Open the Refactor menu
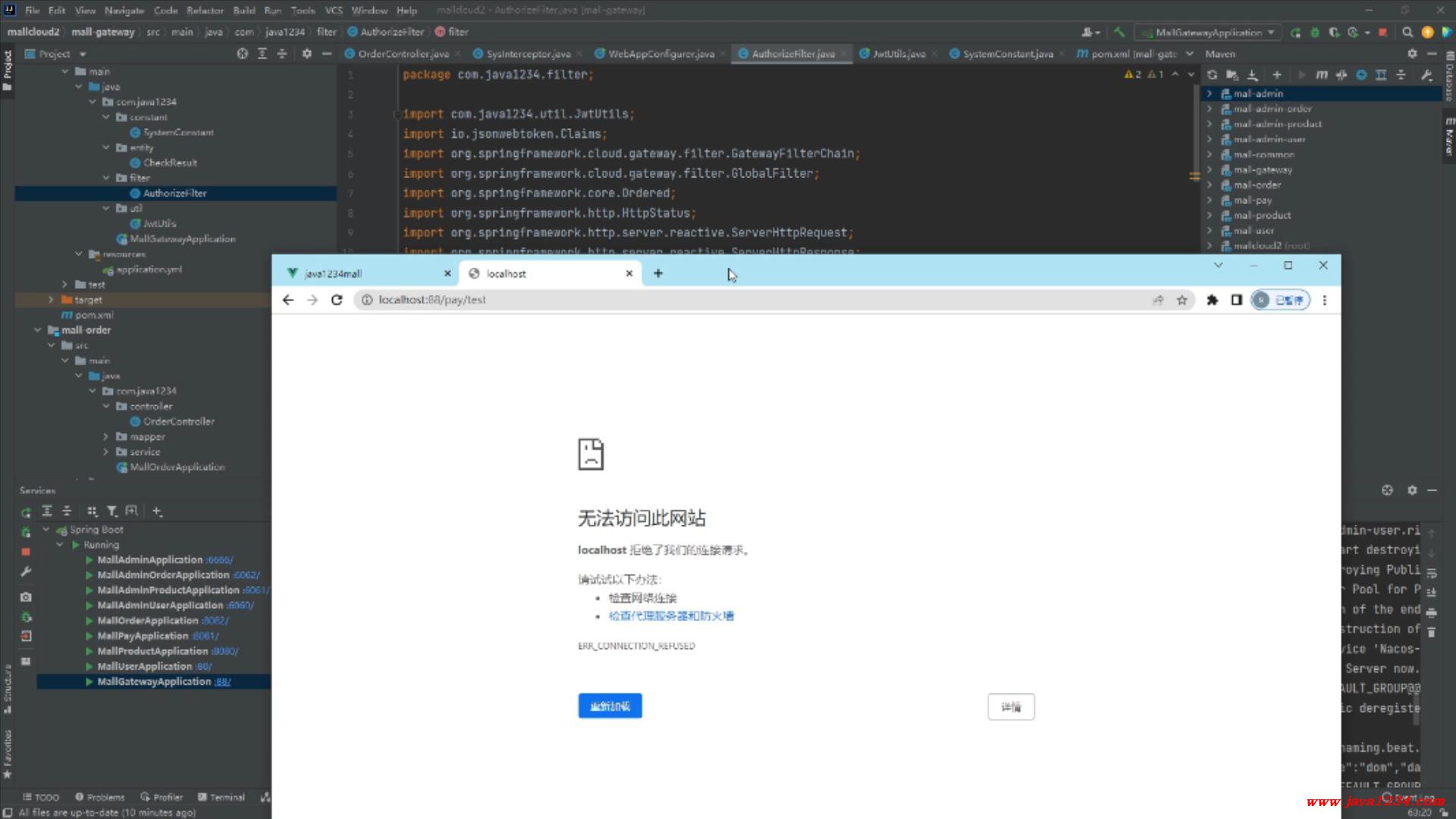This screenshot has width=1456, height=819. pyautogui.click(x=205, y=11)
